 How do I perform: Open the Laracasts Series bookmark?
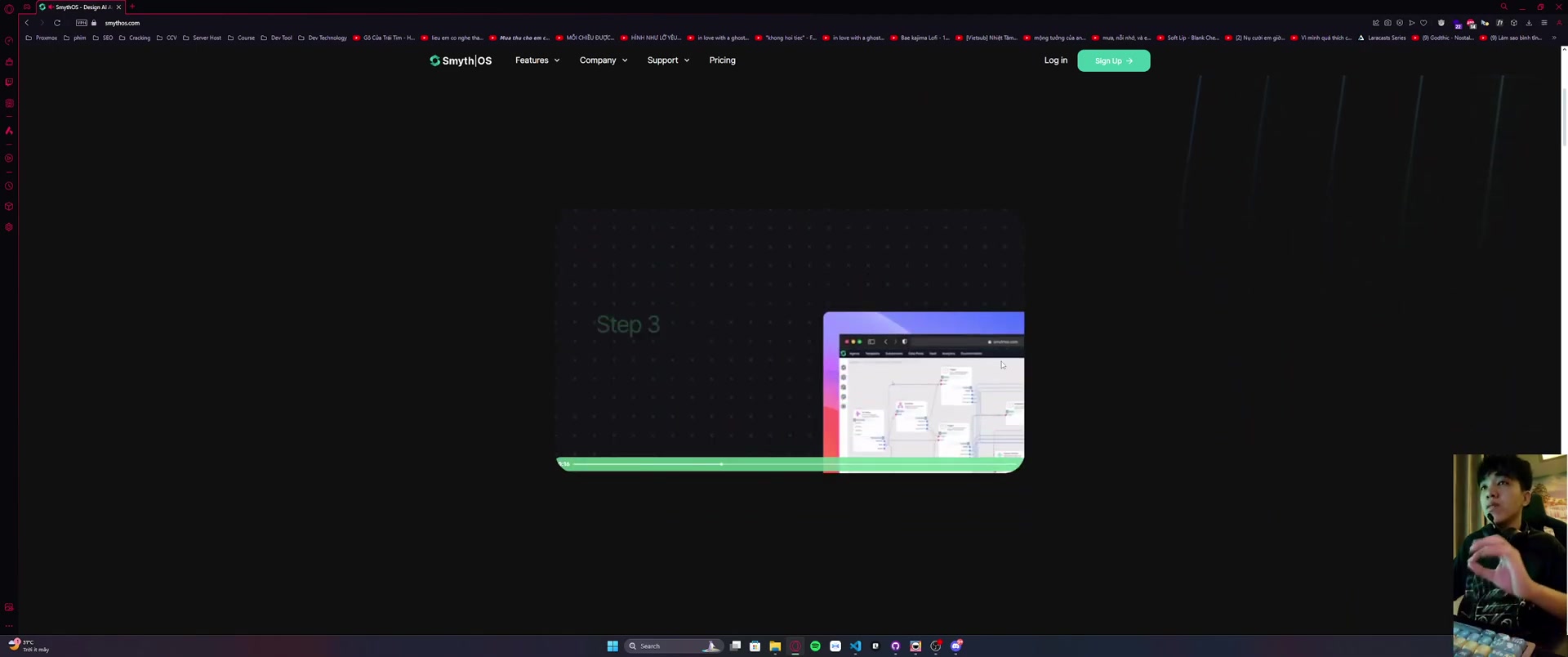click(1382, 38)
